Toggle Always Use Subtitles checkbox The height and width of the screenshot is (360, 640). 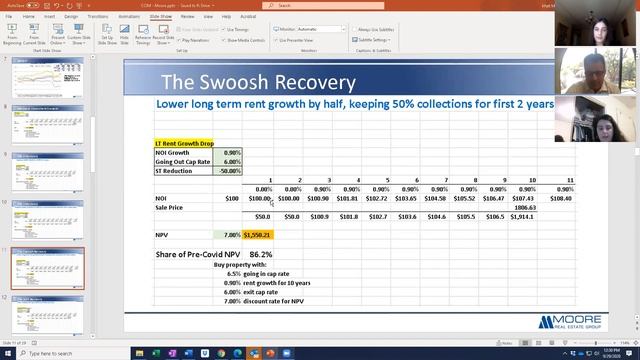tap(373, 29)
